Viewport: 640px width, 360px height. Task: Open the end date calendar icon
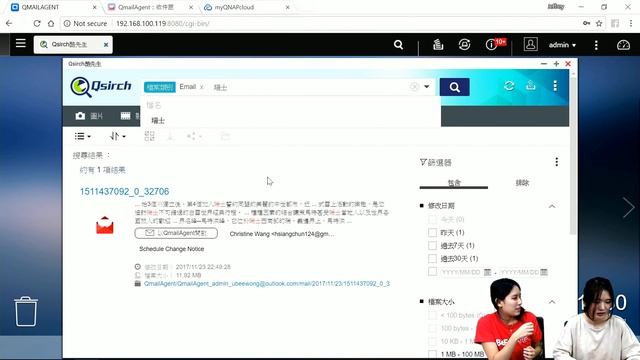pyautogui.click(x=544, y=272)
